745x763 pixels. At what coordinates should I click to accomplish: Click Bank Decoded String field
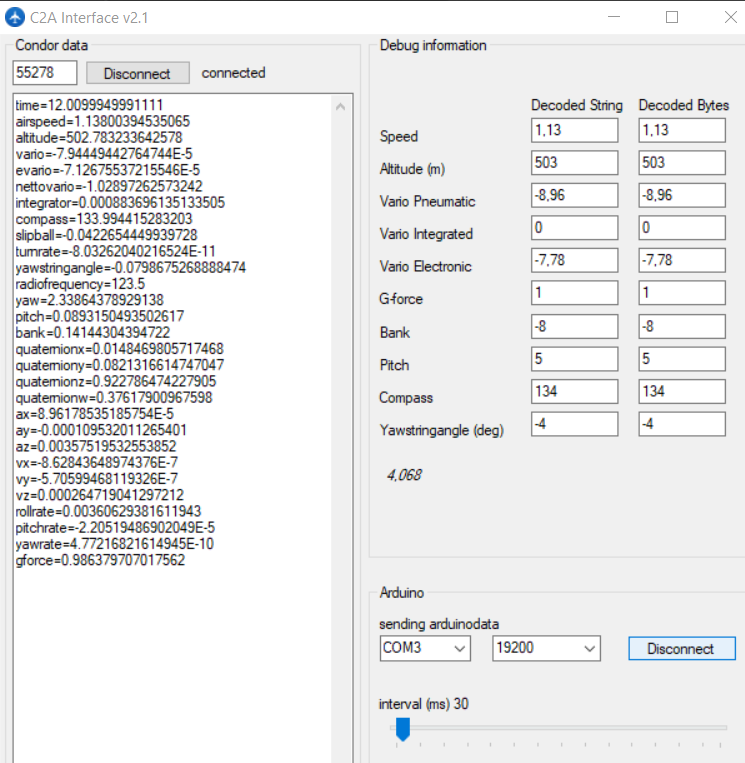[575, 326]
